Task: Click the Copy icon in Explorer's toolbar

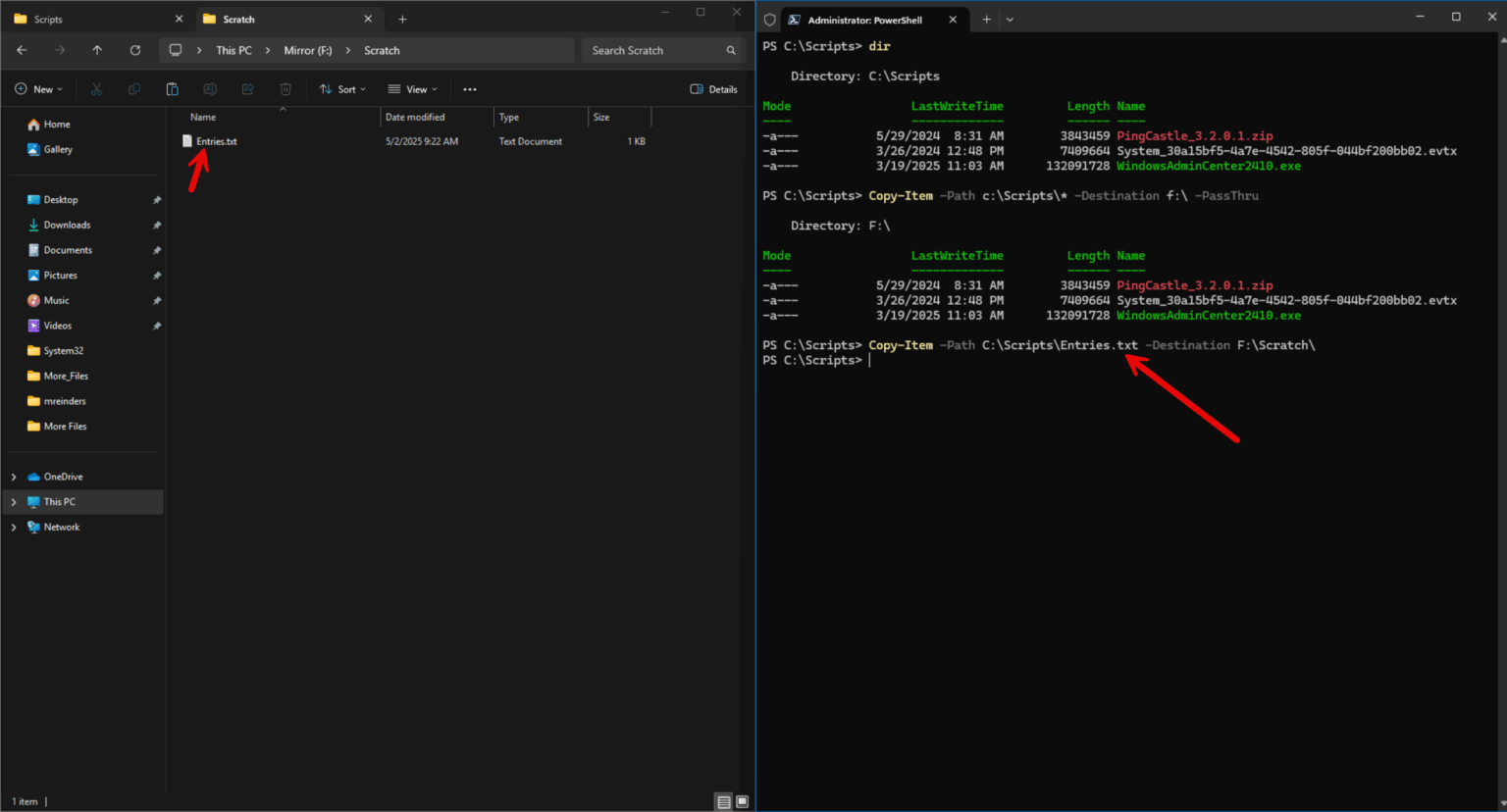Action: pyautogui.click(x=134, y=88)
